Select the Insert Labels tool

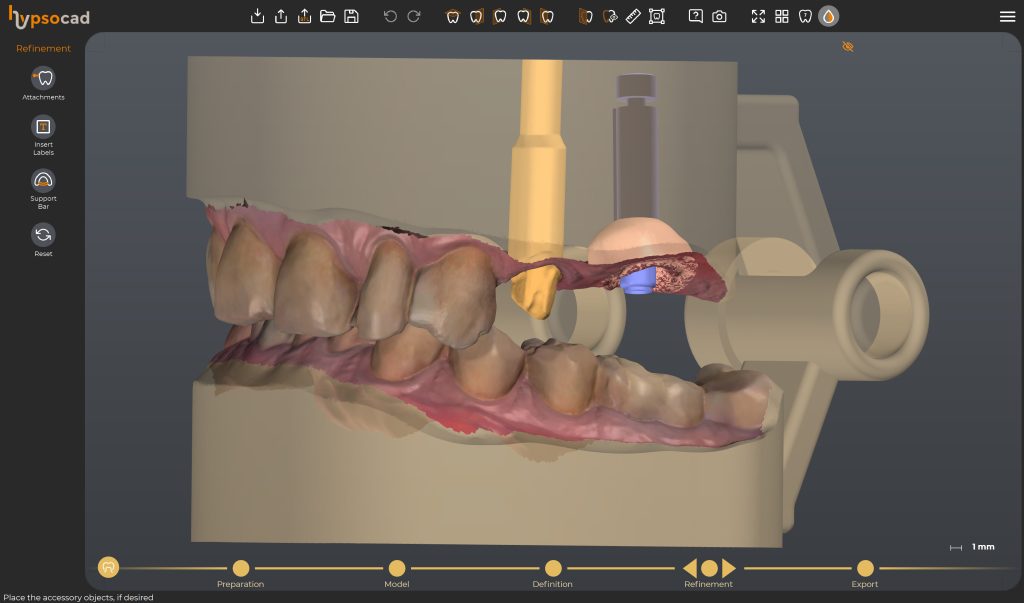click(43, 127)
